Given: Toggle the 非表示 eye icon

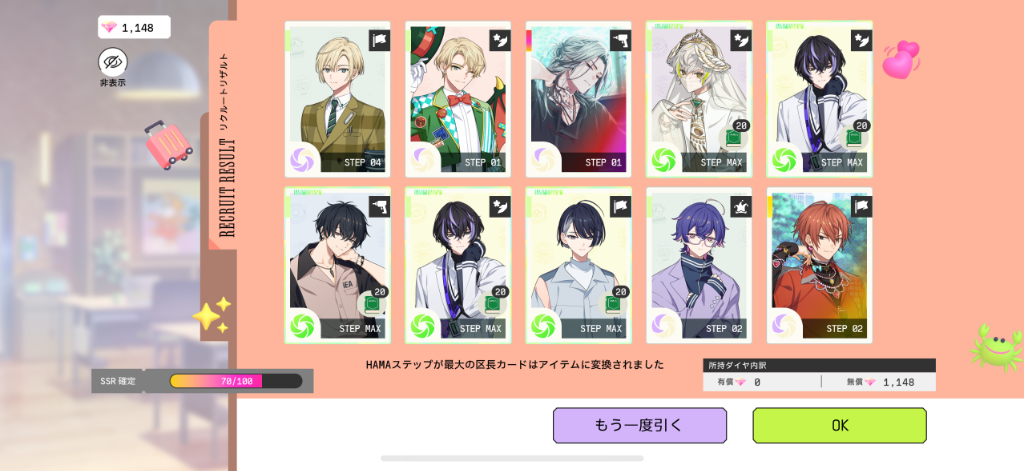Looking at the screenshot, I should [x=113, y=63].
